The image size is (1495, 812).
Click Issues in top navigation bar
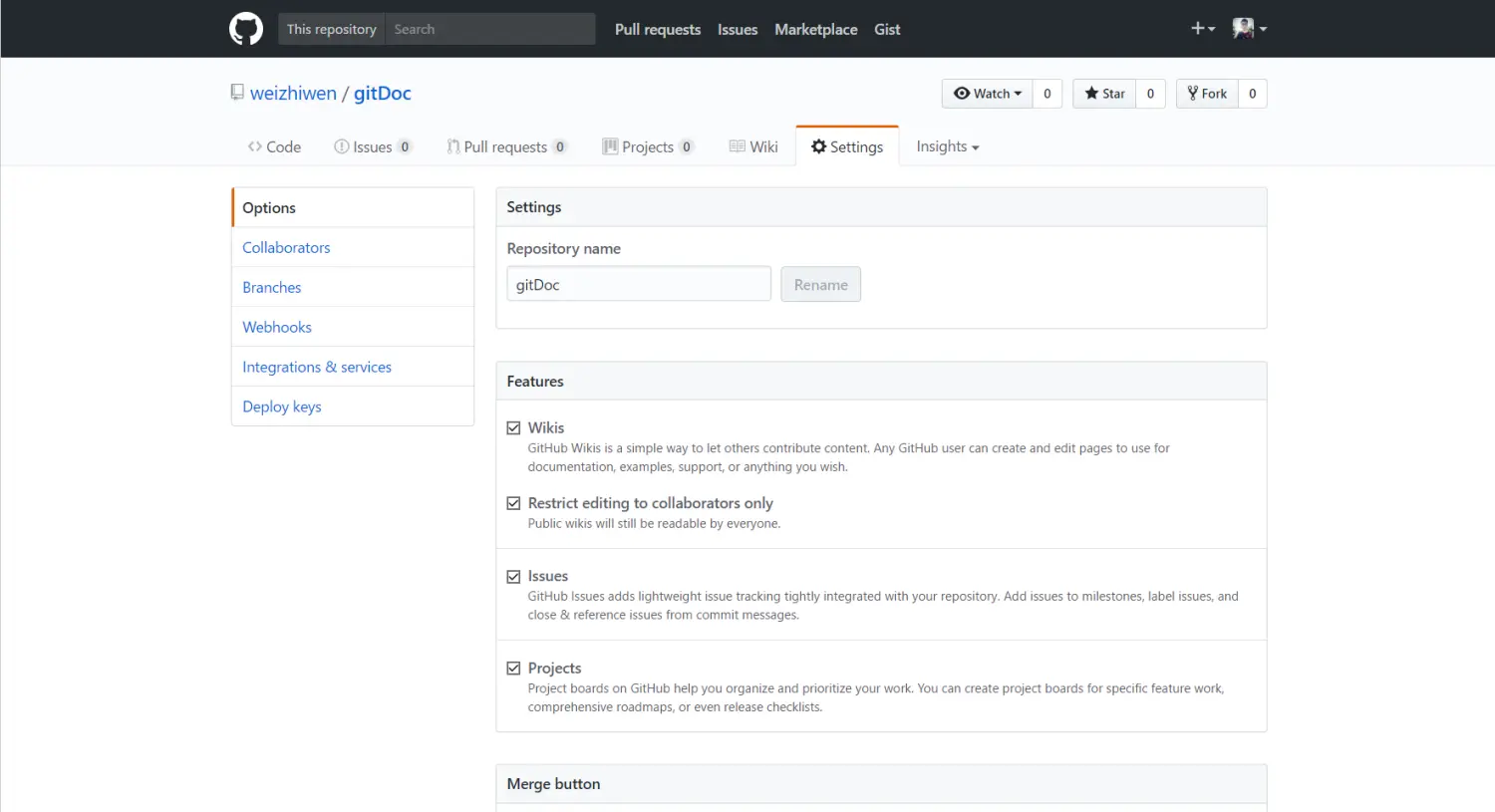click(x=738, y=29)
